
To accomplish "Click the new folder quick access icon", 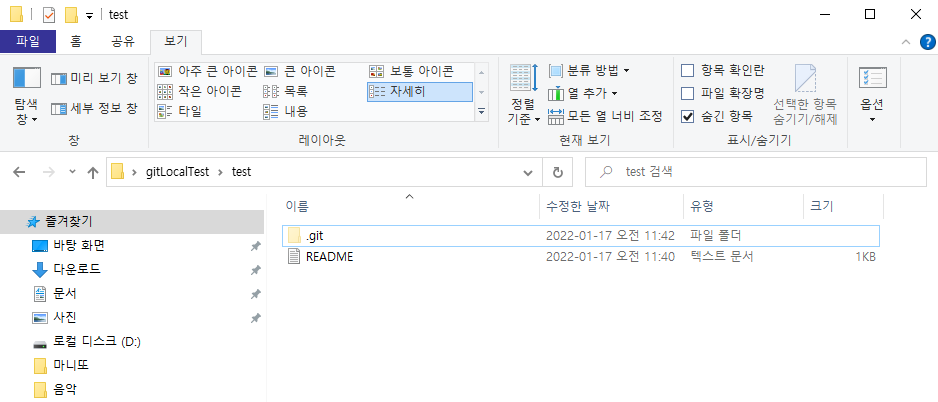I will tap(72, 14).
